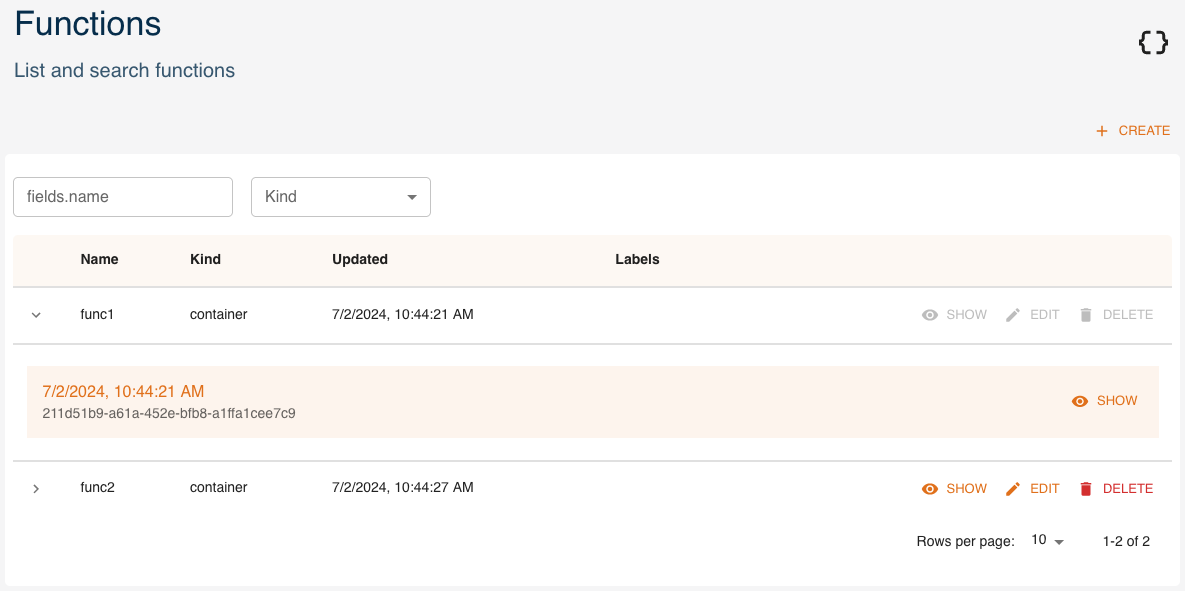Click the eye icon in func1 row
The image size is (1185, 591).
[930, 315]
